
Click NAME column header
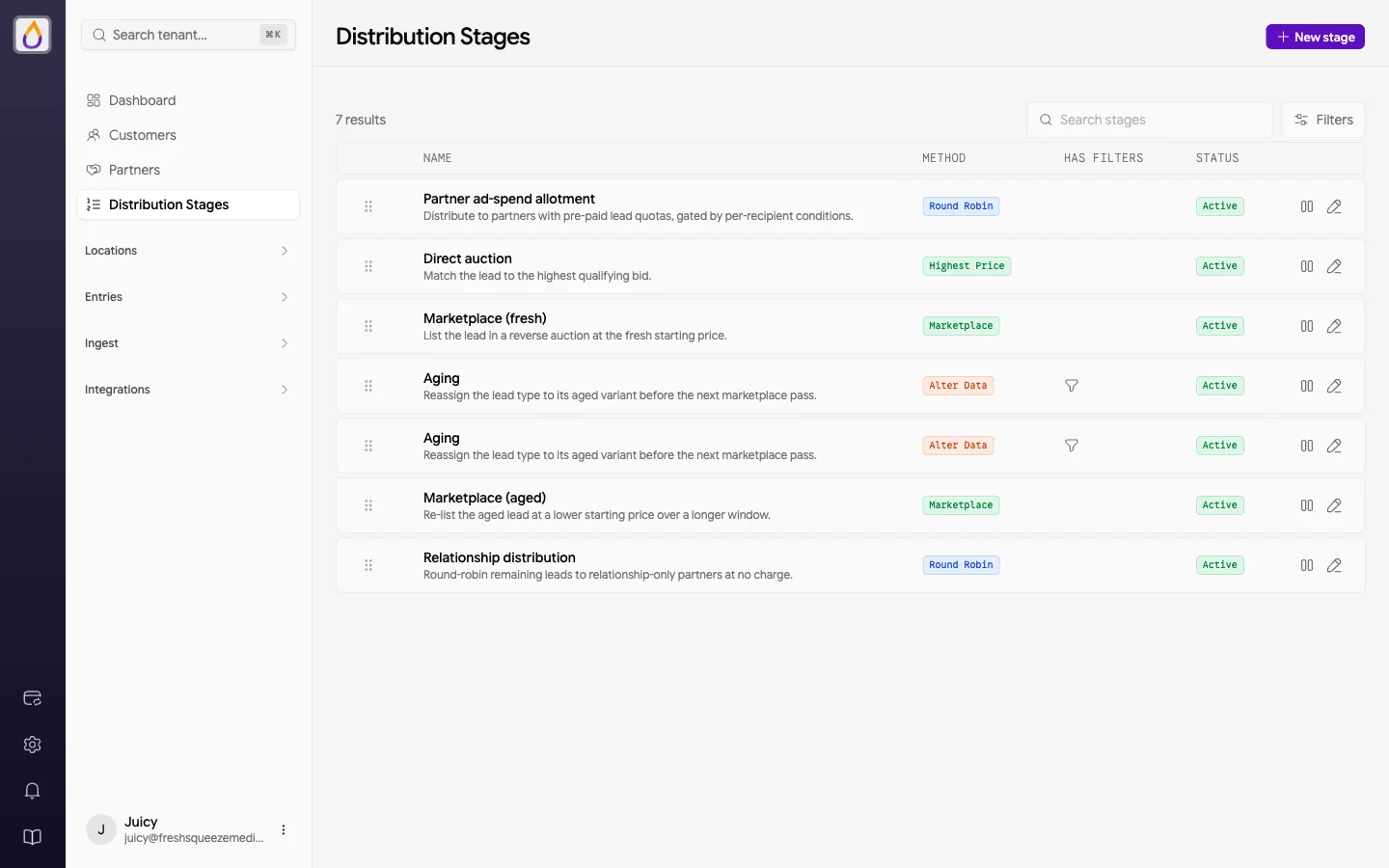(x=437, y=158)
